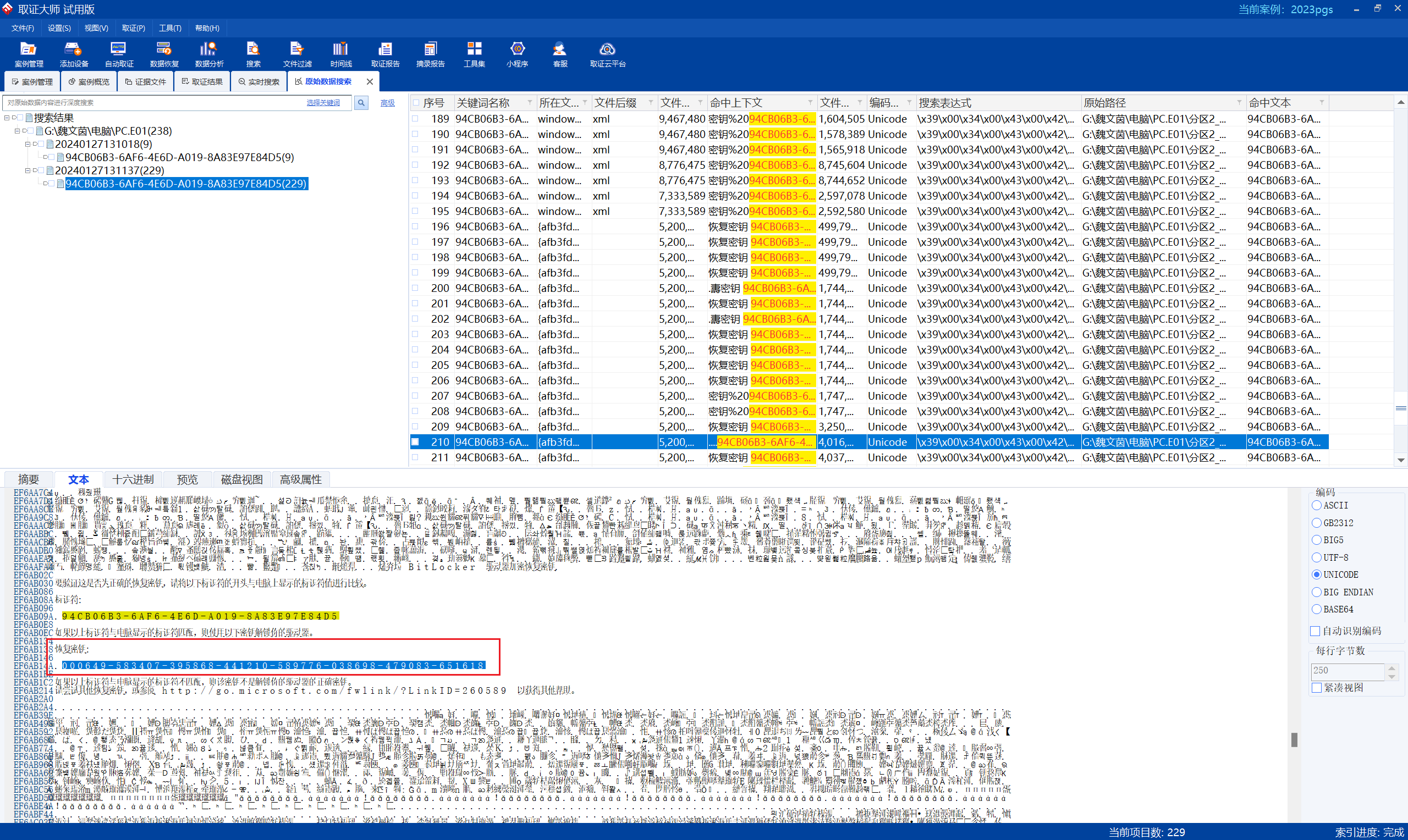
Task: Collapse the 20240127131137(229) tree node
Action: pyautogui.click(x=27, y=170)
